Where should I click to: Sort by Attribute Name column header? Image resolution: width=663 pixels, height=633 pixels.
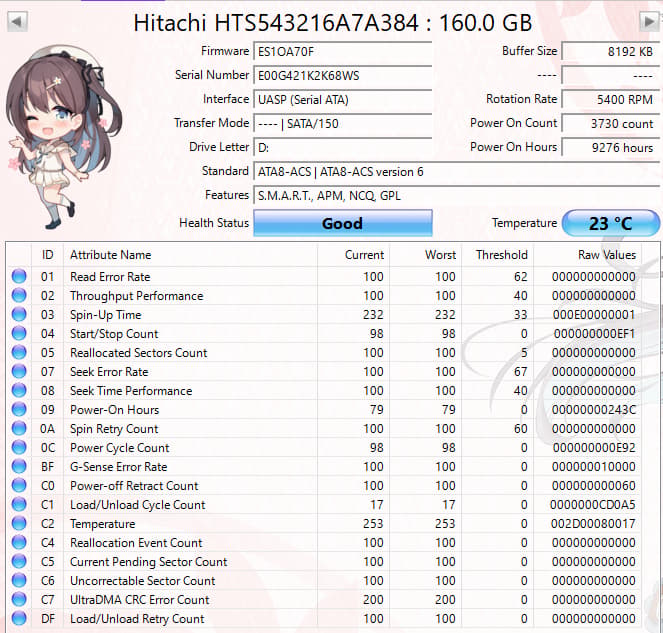click(190, 255)
